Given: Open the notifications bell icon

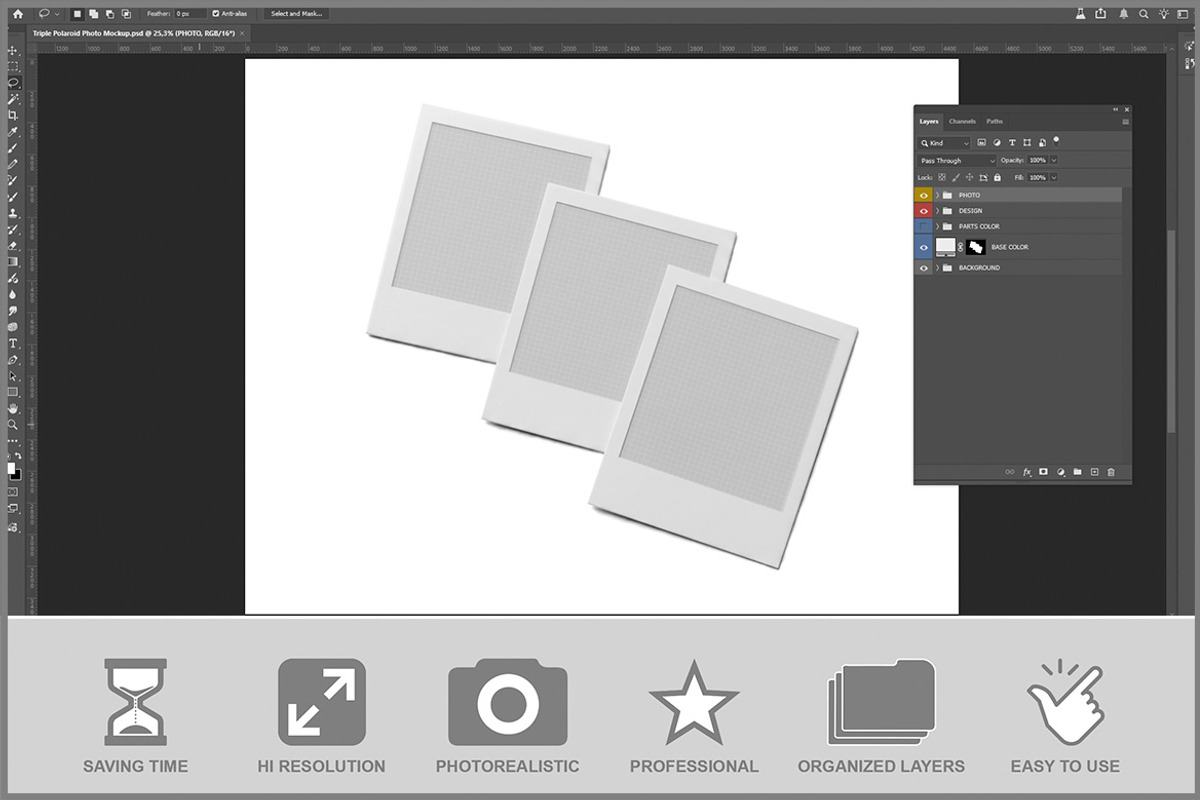Looking at the screenshot, I should pyautogui.click(x=1124, y=14).
